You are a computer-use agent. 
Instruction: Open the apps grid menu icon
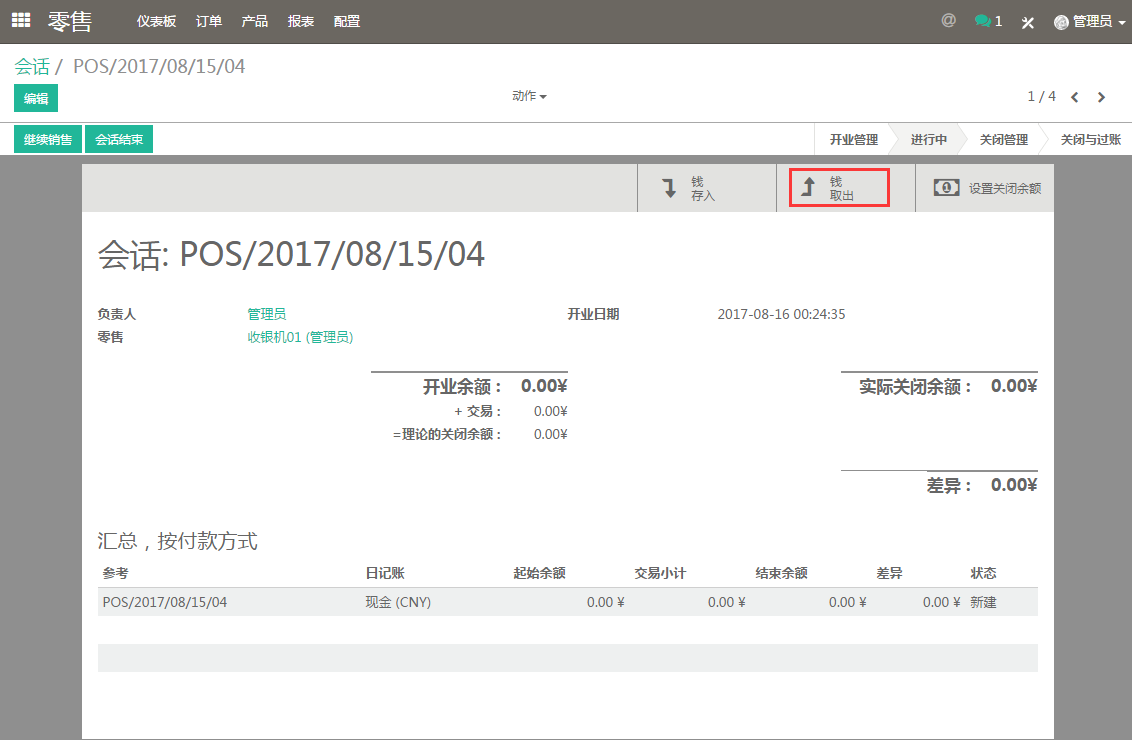pyautogui.click(x=21, y=20)
